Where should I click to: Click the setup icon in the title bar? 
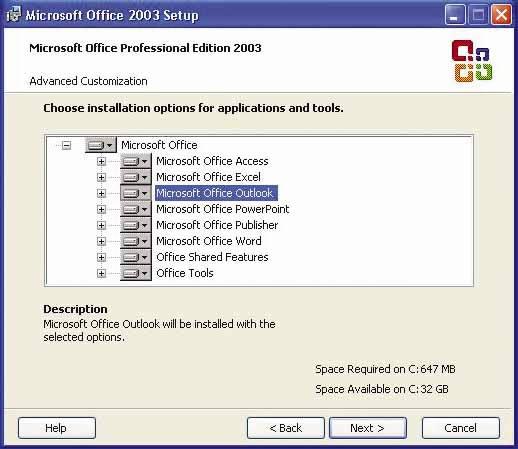click(x=13, y=15)
